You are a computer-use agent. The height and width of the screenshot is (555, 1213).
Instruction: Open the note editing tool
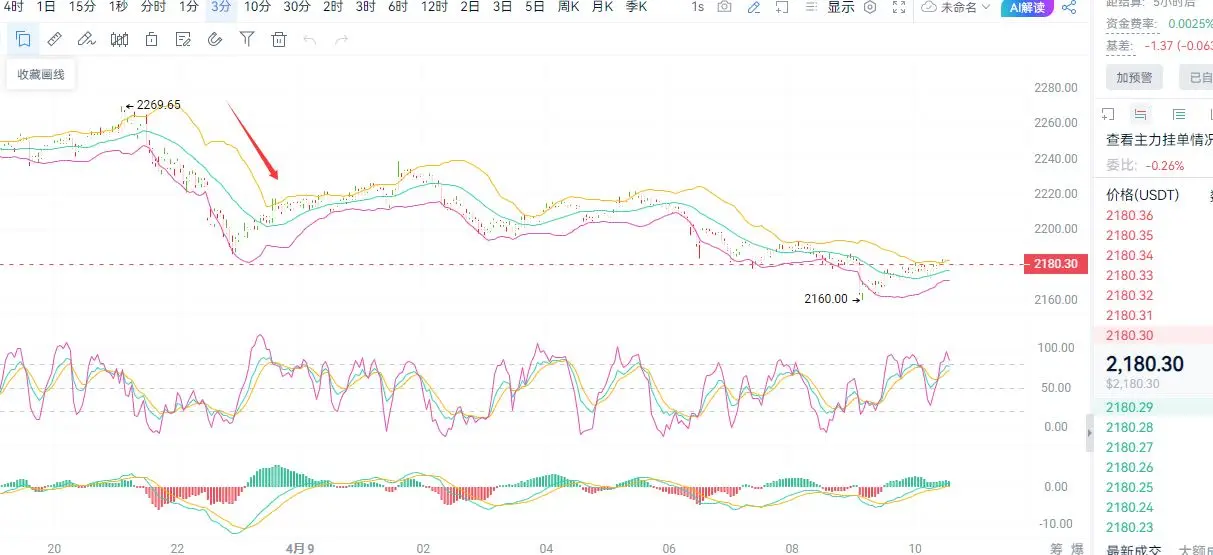183,40
